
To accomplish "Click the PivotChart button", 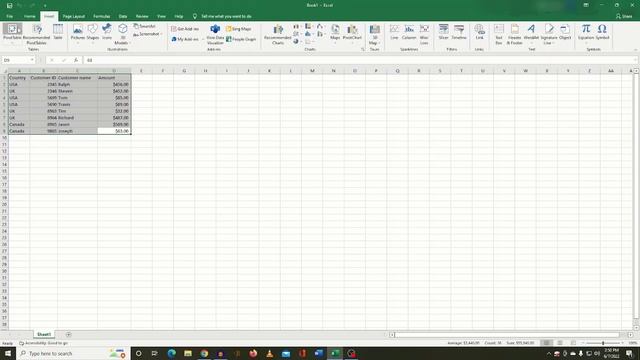I will click(x=352, y=33).
